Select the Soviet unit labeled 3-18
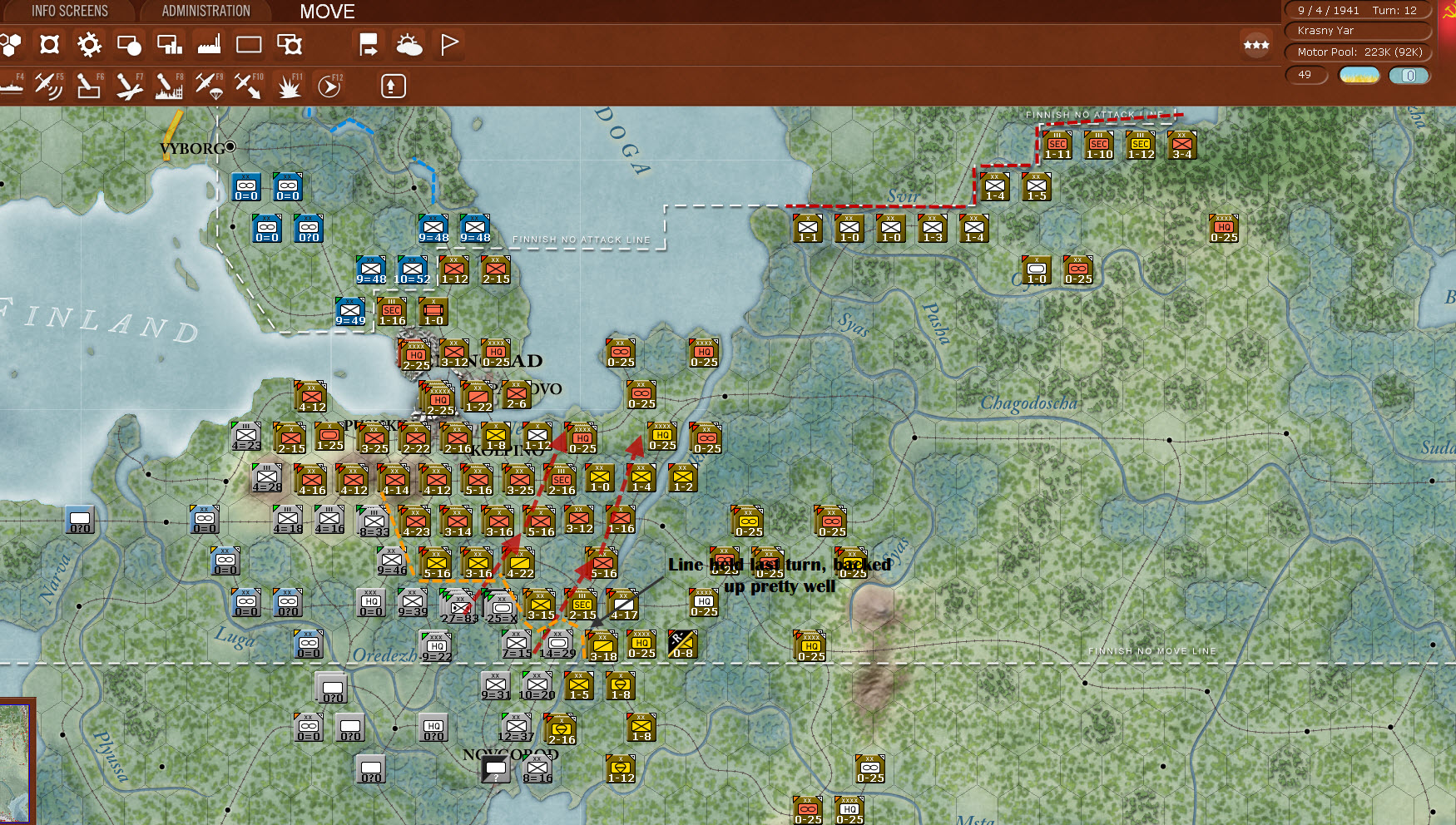The image size is (1456, 825). [x=602, y=647]
